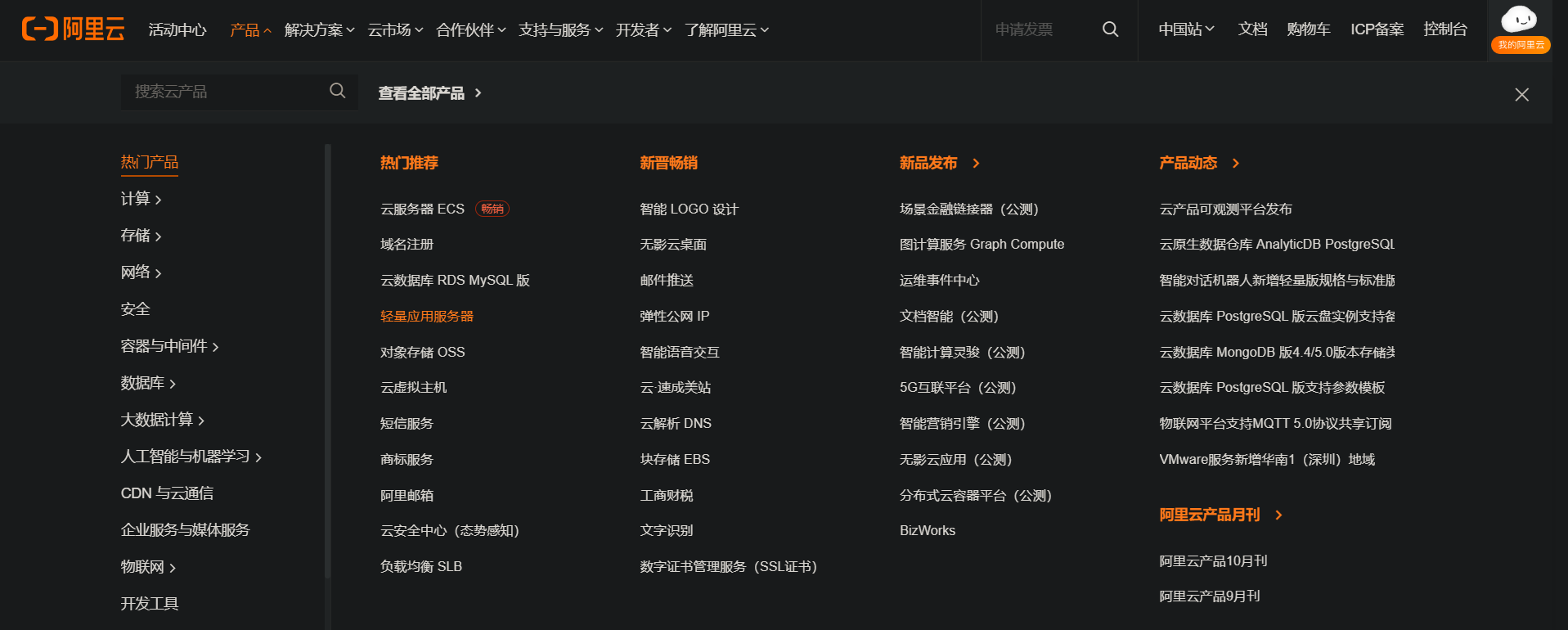Expand the 解决方案 dropdown
Viewport: 1568px width, 630px height.
[x=319, y=30]
